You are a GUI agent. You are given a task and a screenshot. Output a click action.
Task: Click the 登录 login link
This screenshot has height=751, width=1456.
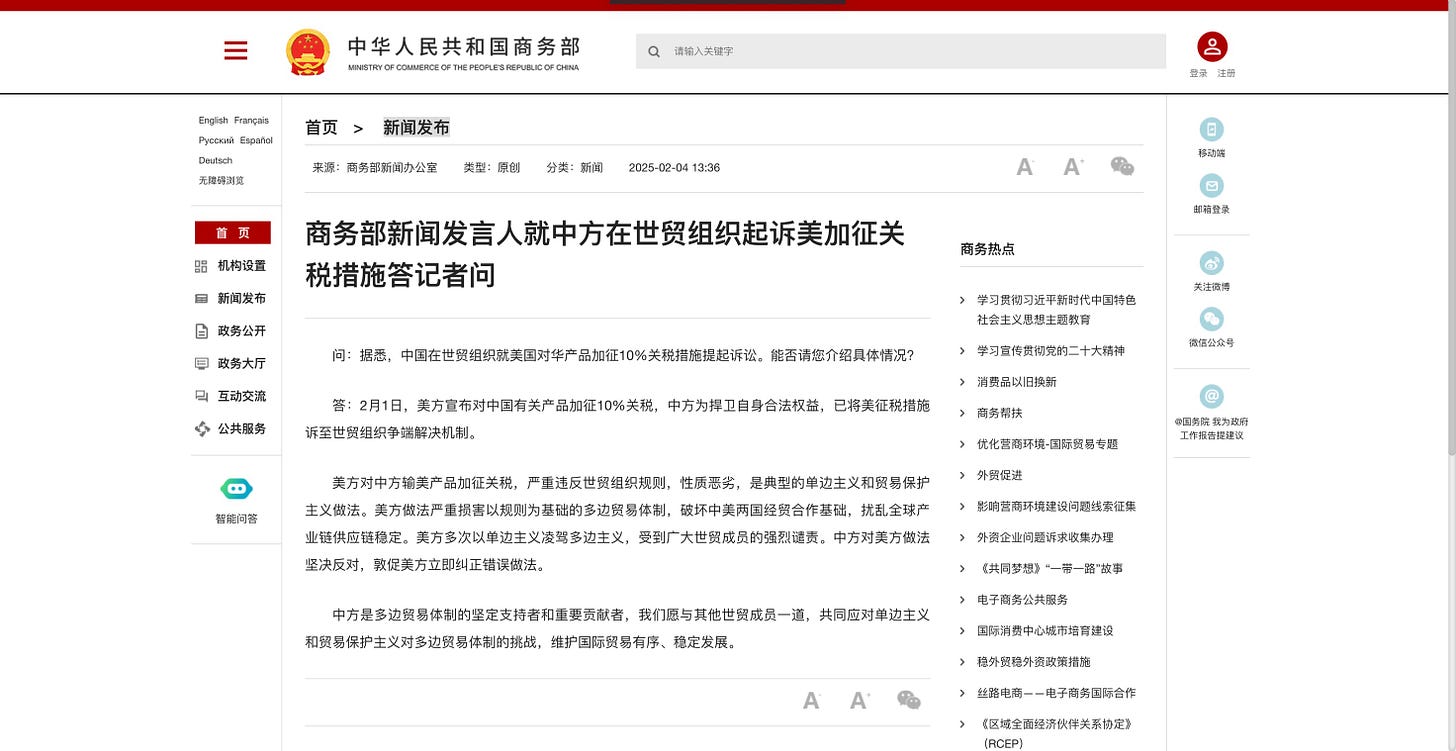click(1198, 73)
